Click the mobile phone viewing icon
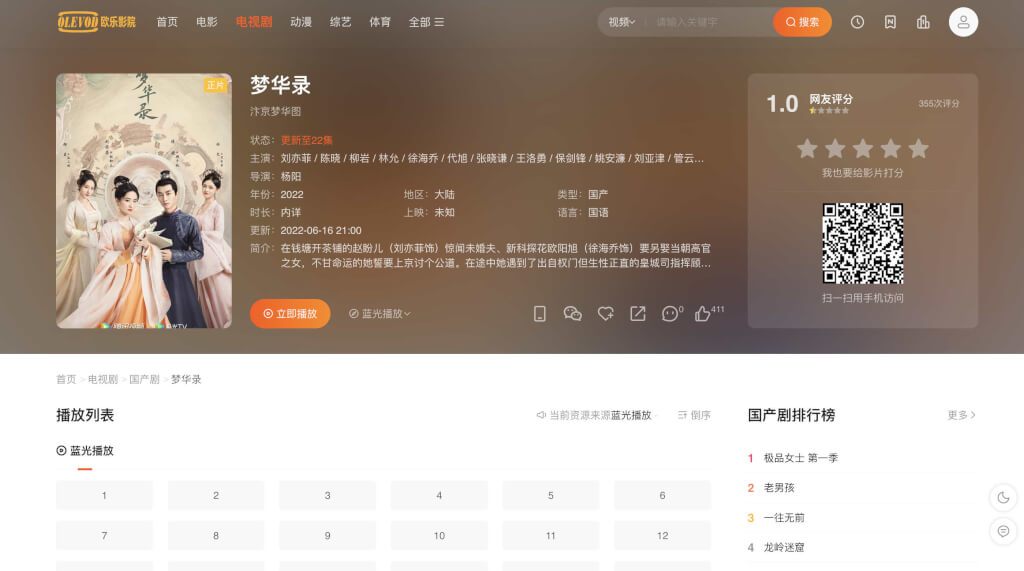The width and height of the screenshot is (1024, 571). point(539,314)
